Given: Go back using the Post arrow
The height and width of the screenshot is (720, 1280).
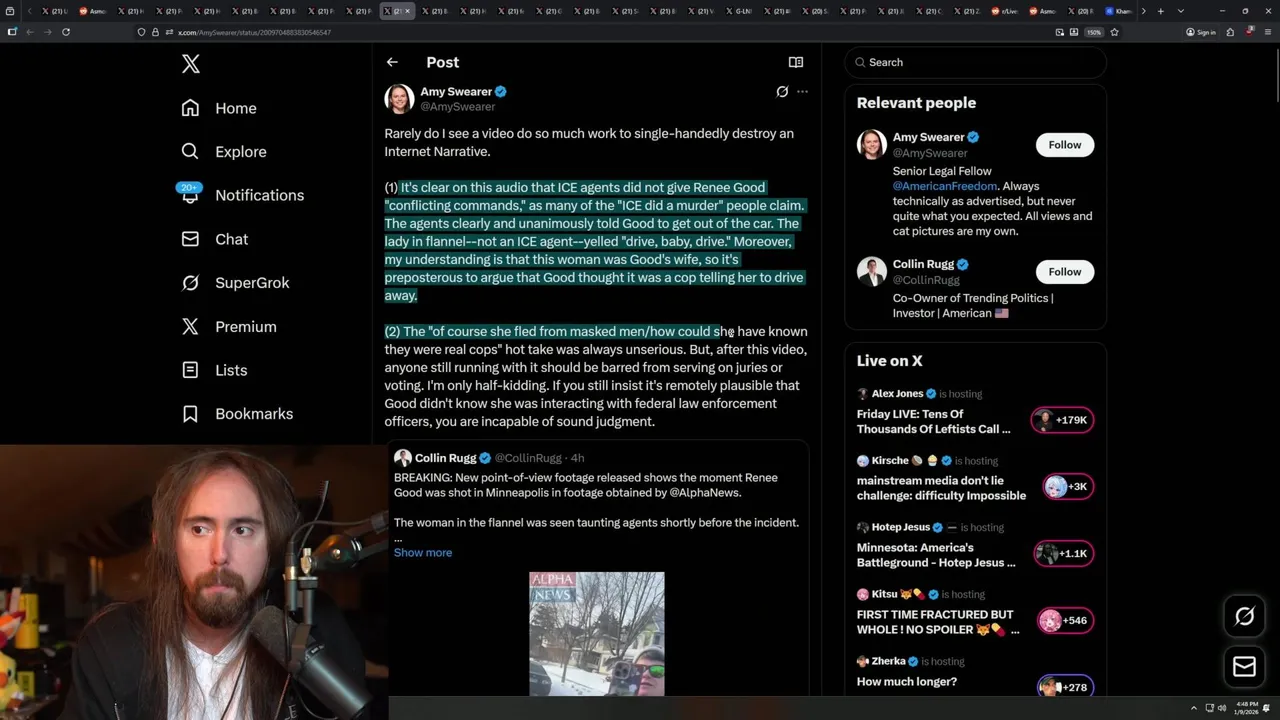Looking at the screenshot, I should 392,62.
